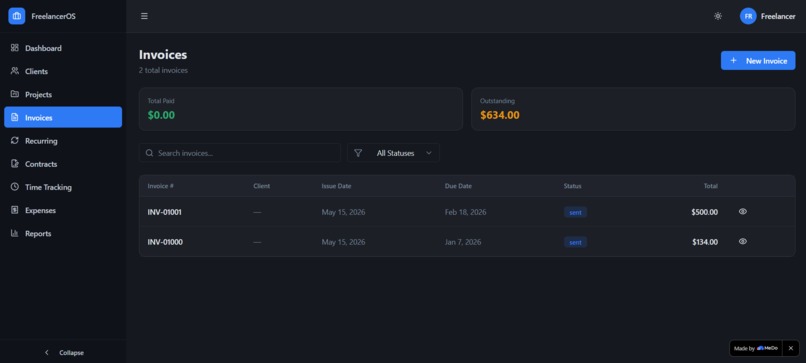Click the Contracts file icon in sidebar
Screen dimensions: 806x363
tap(14, 164)
